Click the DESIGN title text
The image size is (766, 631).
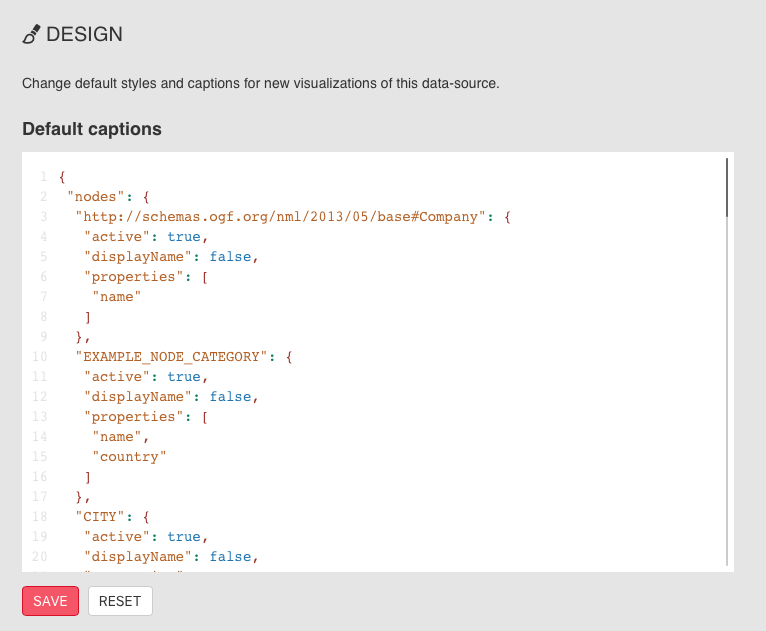click(84, 34)
